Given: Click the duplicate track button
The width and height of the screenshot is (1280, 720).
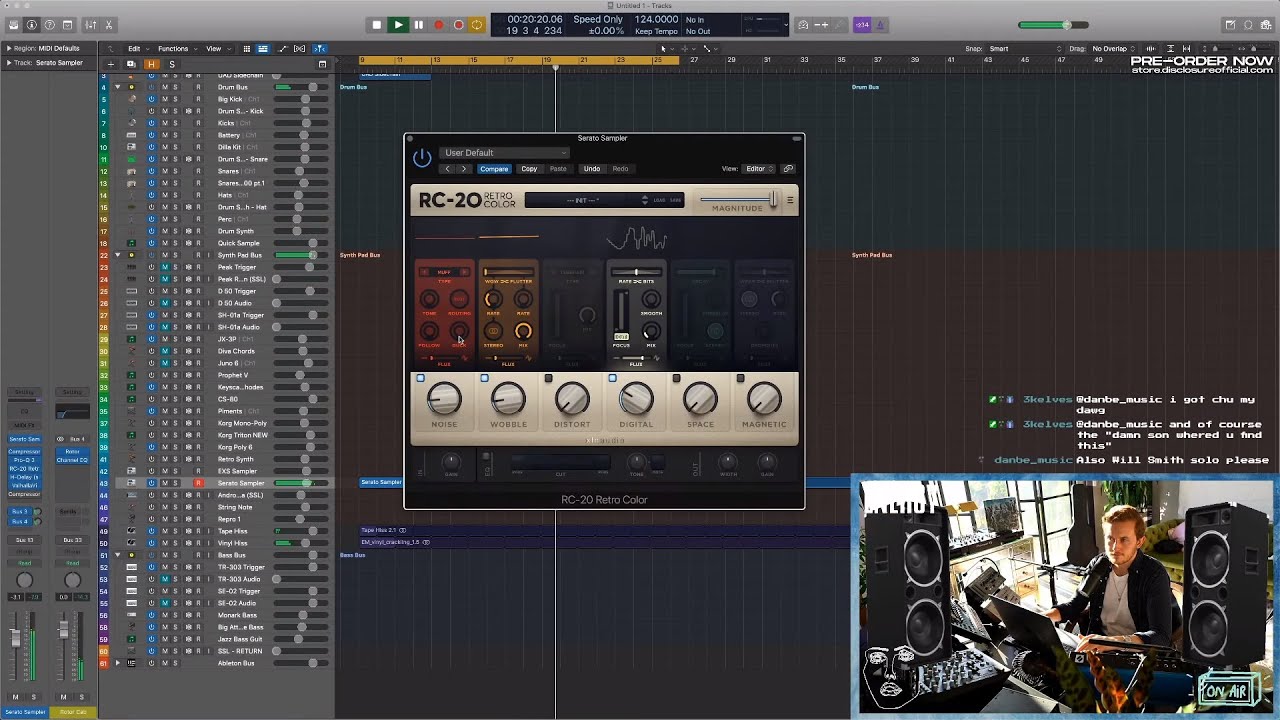Looking at the screenshot, I should point(131,64).
